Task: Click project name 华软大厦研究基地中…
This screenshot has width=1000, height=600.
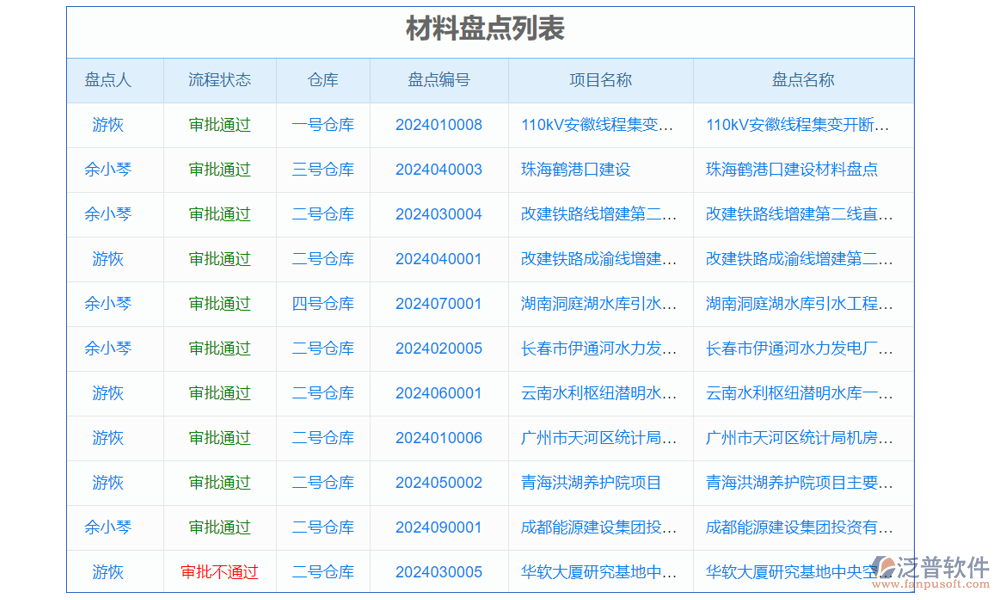Action: [599, 572]
